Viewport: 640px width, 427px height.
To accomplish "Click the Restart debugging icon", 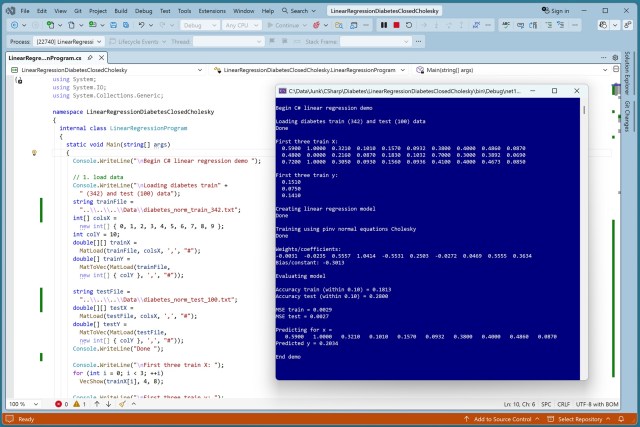I will [411, 25].
